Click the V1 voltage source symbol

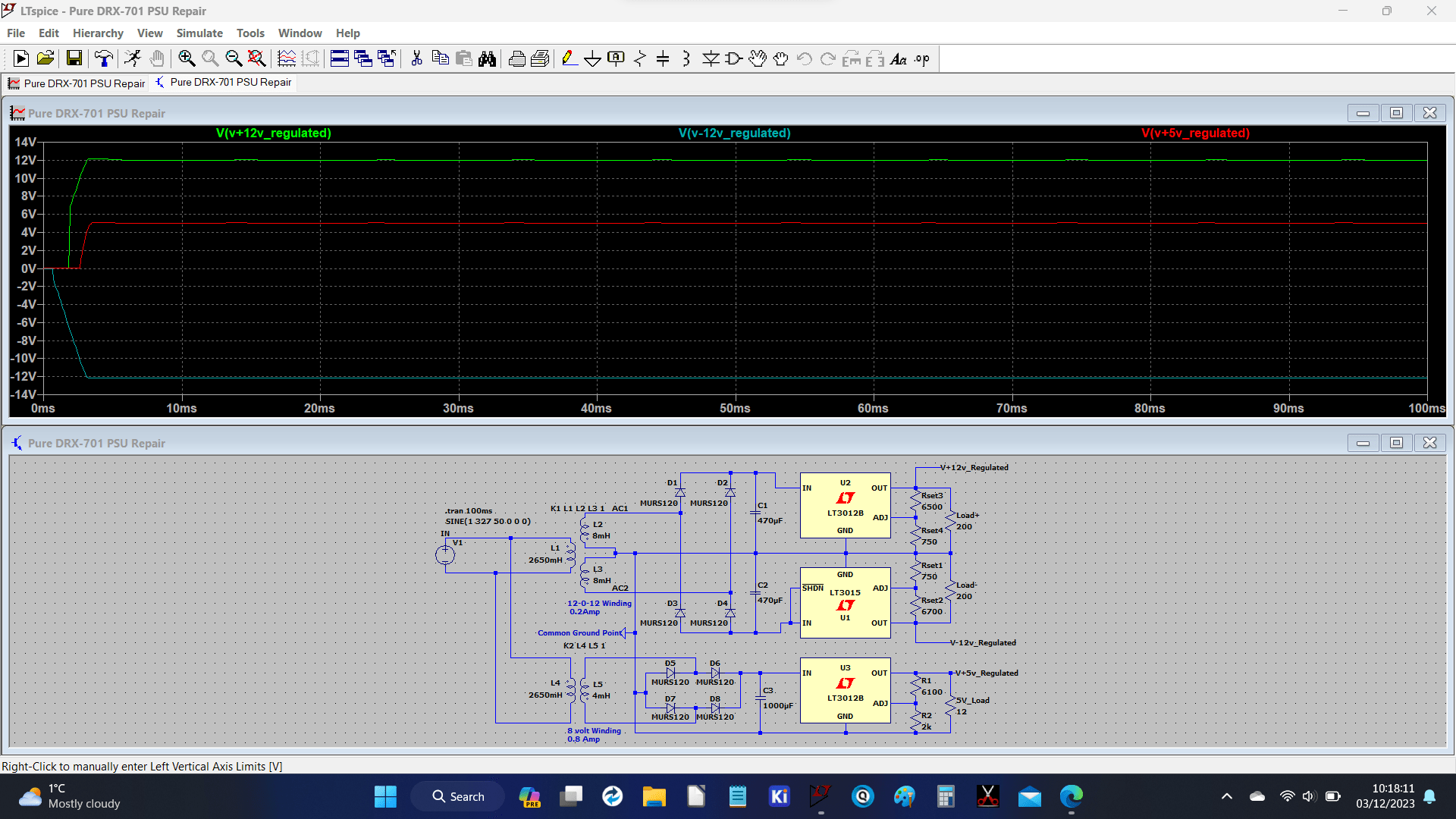[445, 554]
